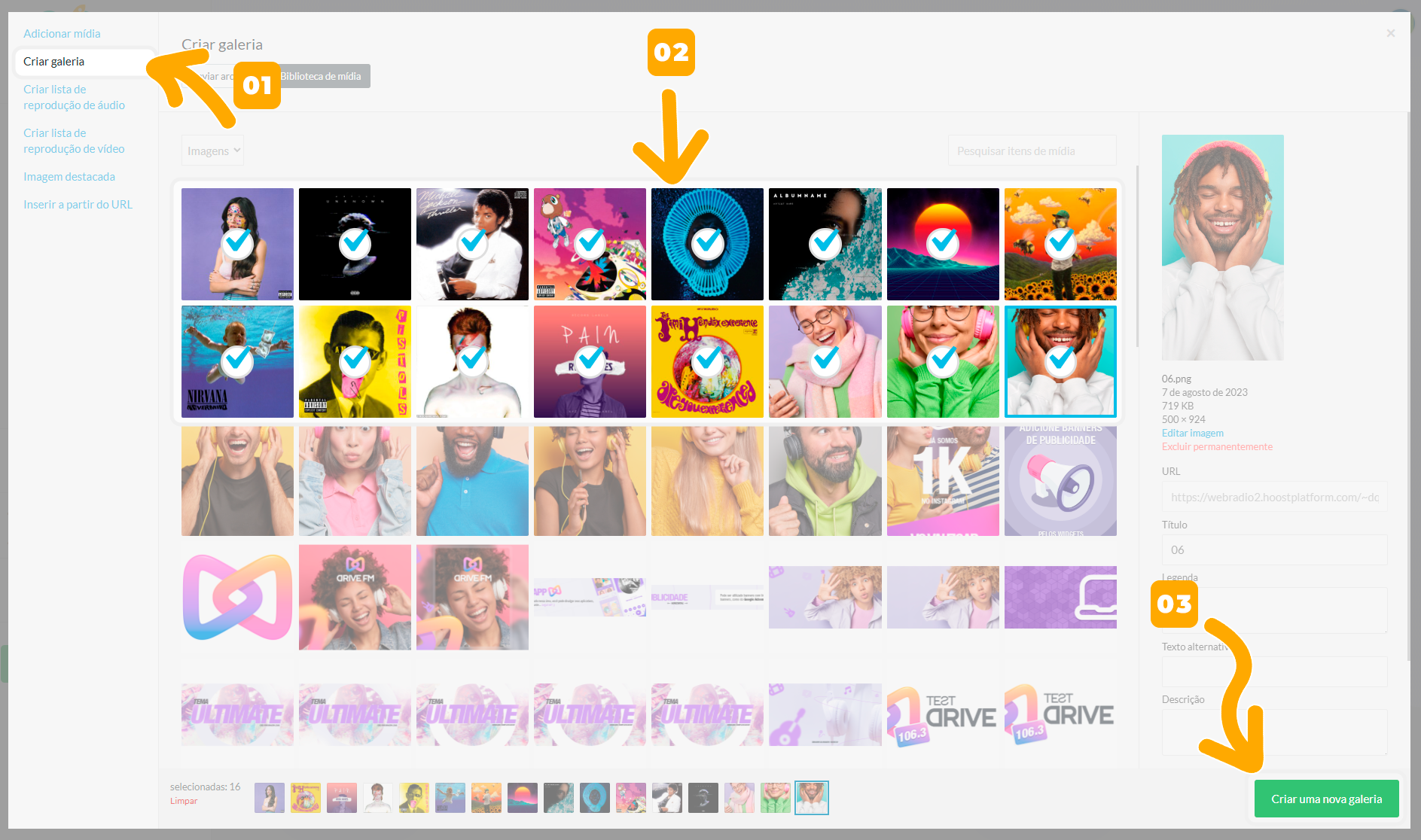Close the media dialog with X
This screenshot has width=1421, height=840.
click(x=1390, y=33)
